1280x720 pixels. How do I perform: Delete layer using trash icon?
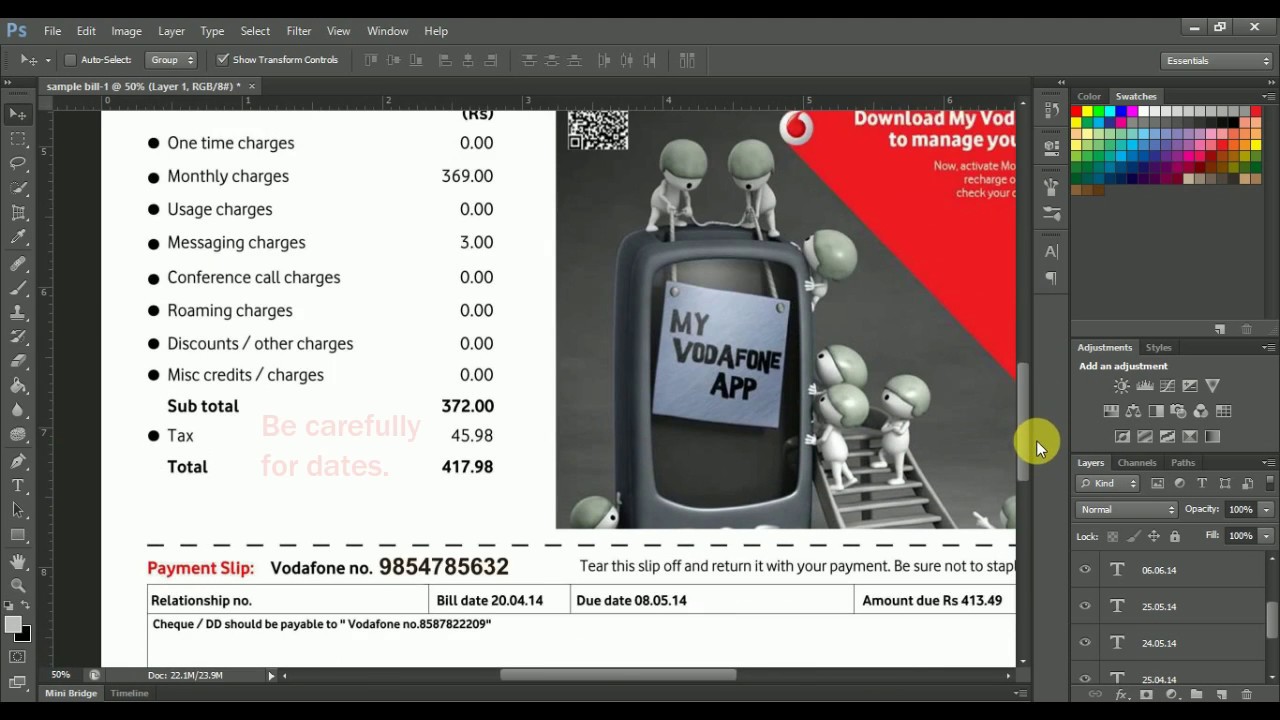pyautogui.click(x=1246, y=694)
